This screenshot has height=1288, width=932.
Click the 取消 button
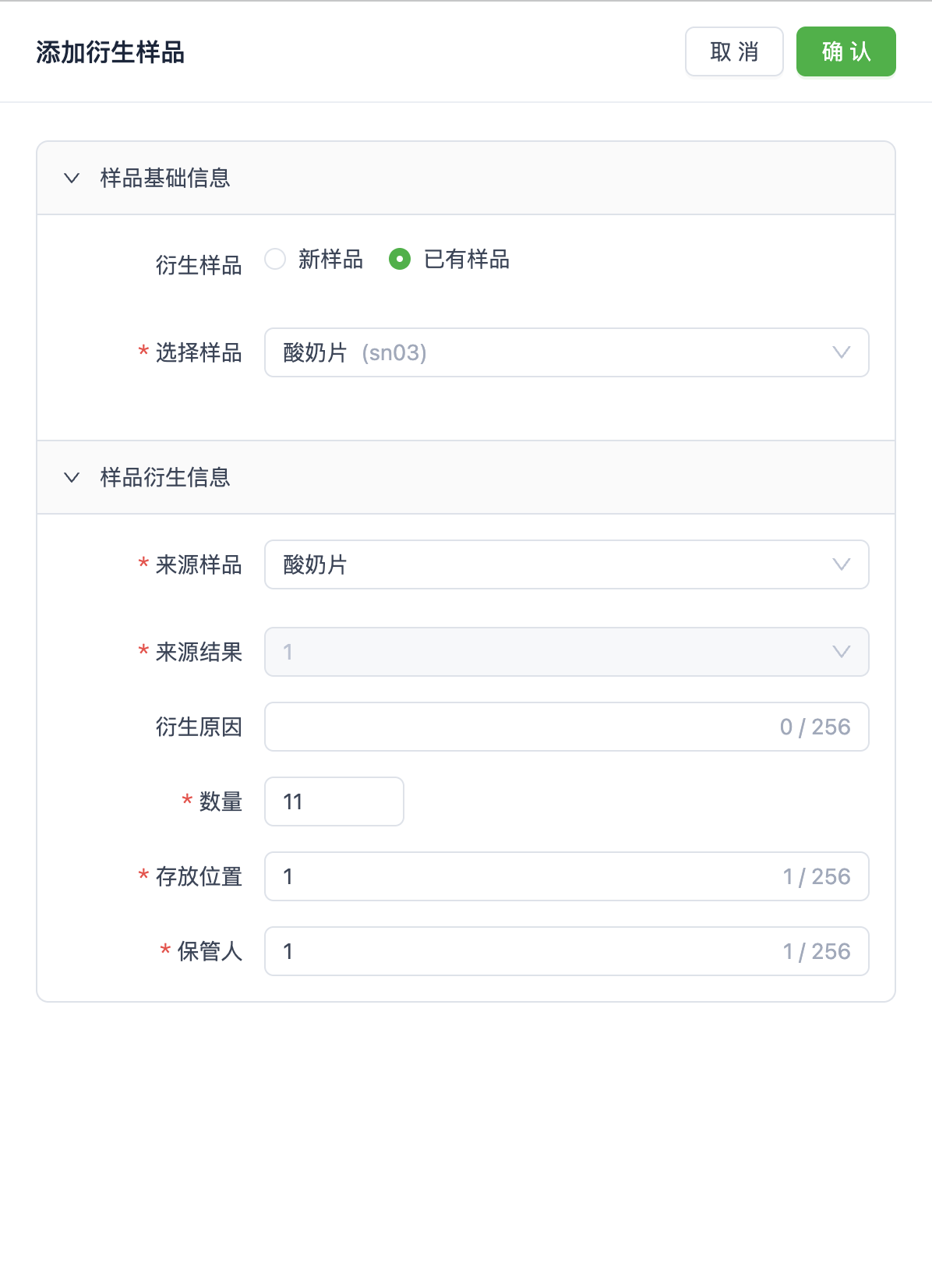point(733,51)
